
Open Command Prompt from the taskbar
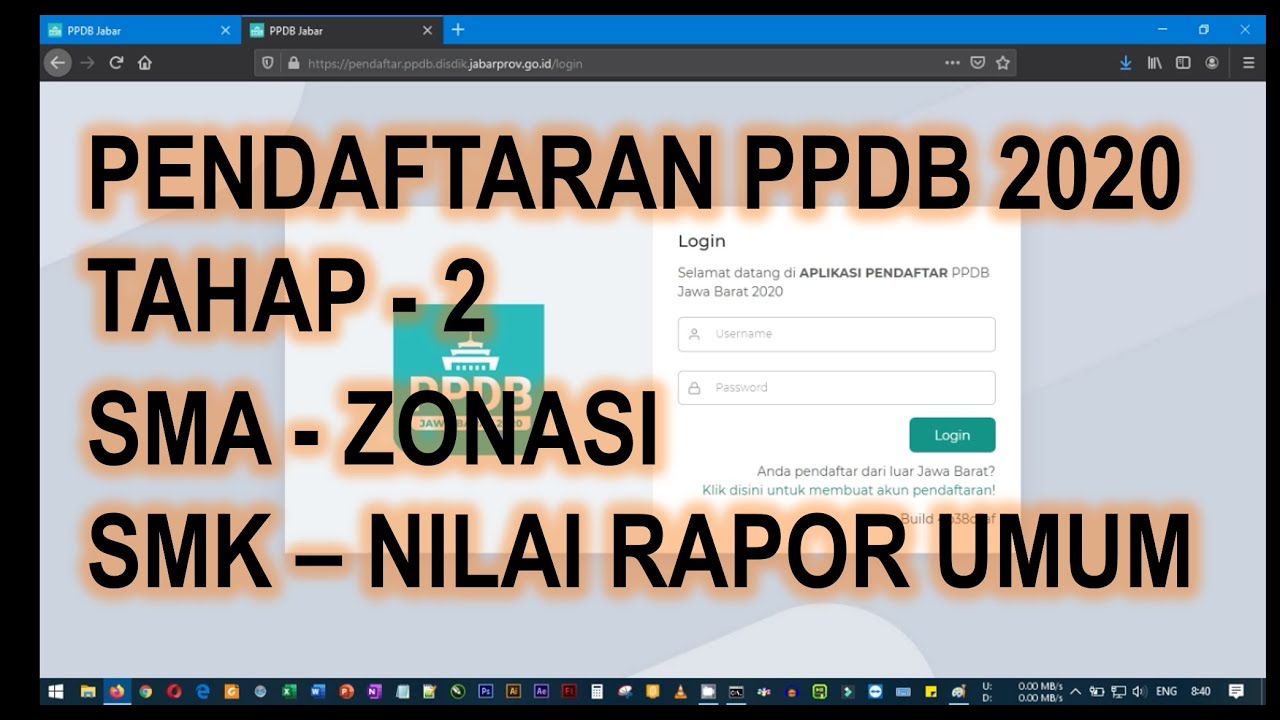(x=736, y=691)
